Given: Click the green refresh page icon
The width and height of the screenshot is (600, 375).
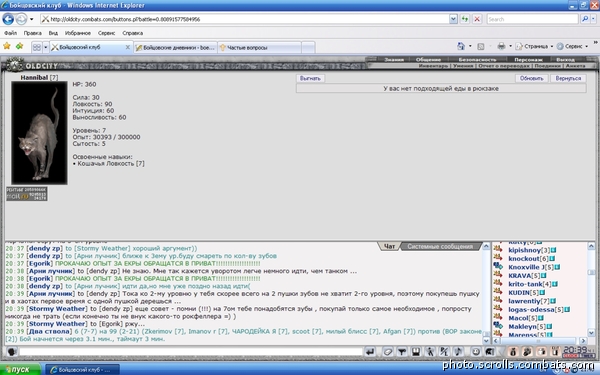Looking at the screenshot, I should click(465, 19).
